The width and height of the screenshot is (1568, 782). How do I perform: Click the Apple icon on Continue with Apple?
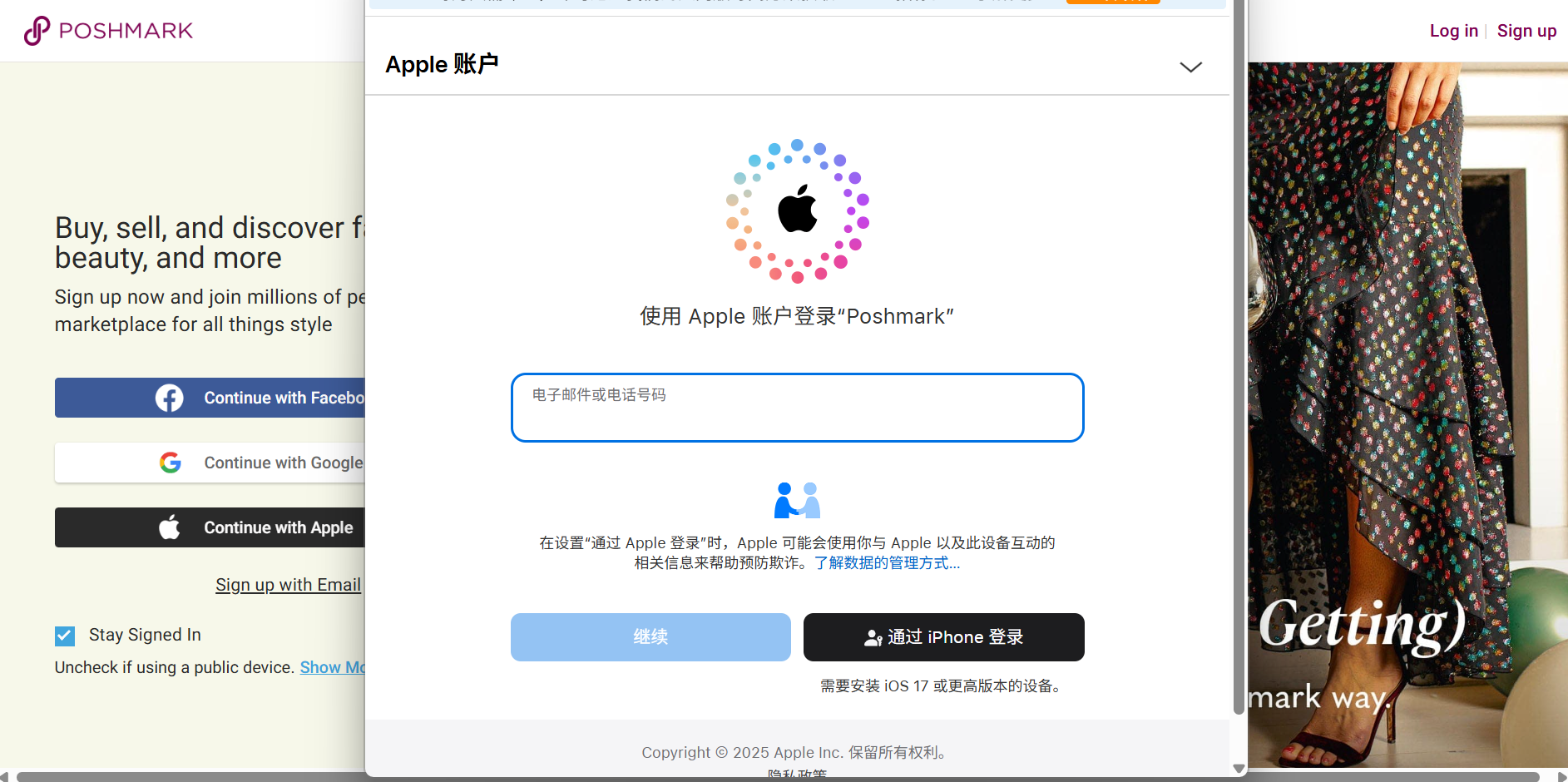point(169,527)
